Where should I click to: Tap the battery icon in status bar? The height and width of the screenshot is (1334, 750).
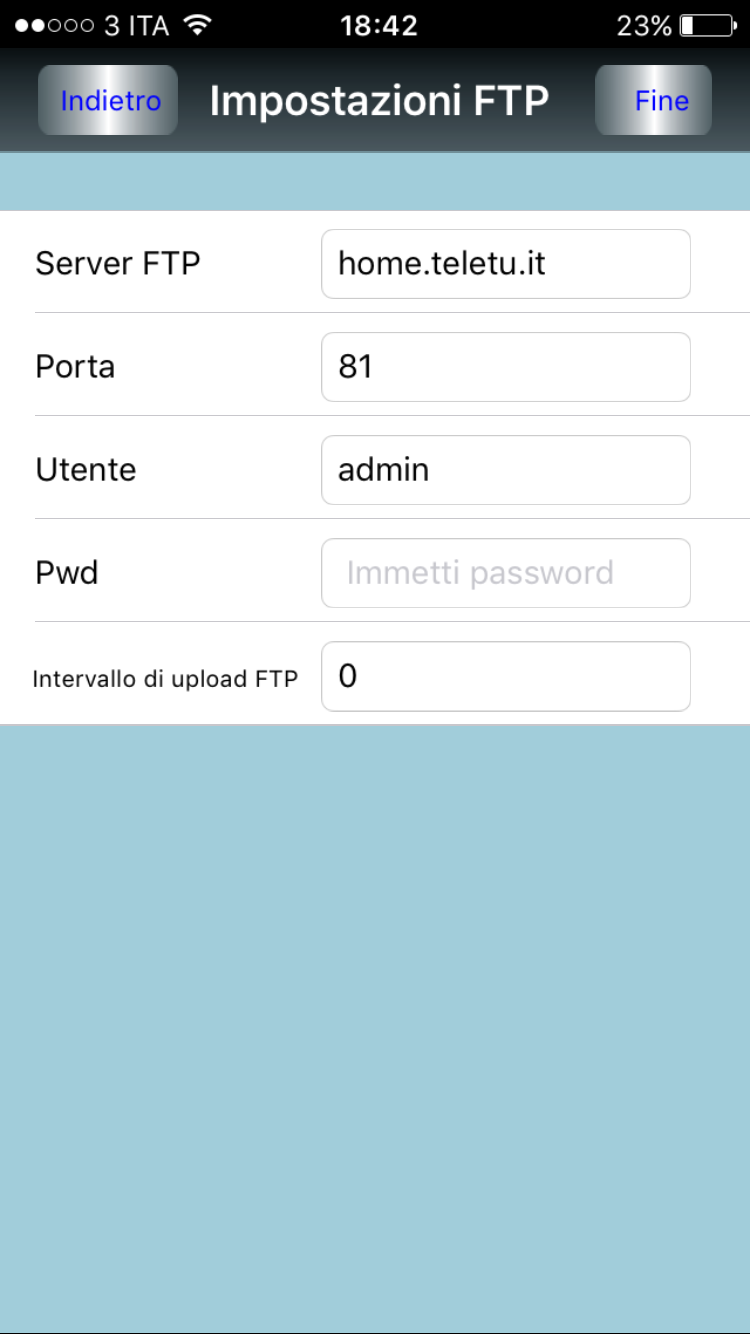coord(706,25)
